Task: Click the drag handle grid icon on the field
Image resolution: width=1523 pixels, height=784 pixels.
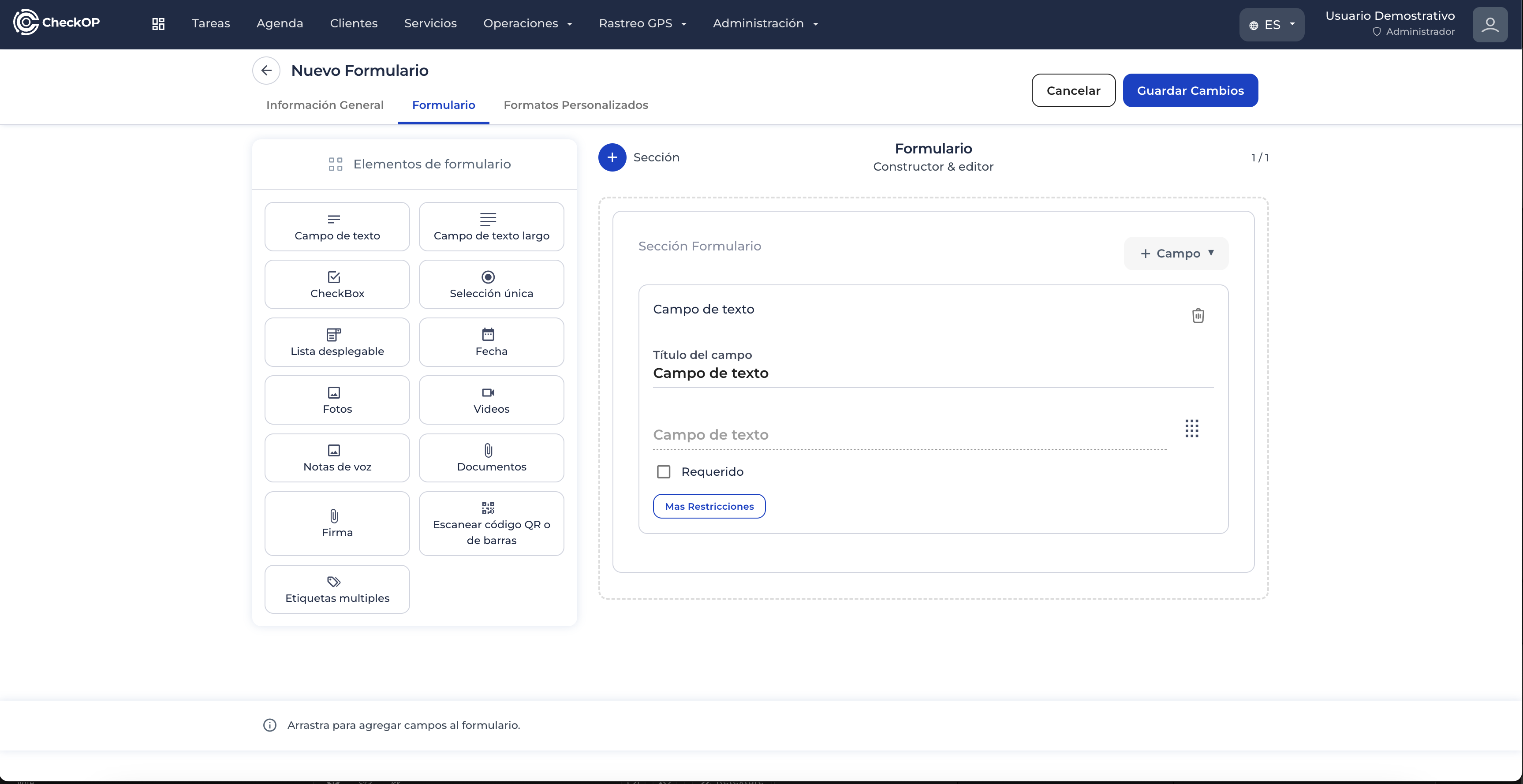Action: point(1191,429)
